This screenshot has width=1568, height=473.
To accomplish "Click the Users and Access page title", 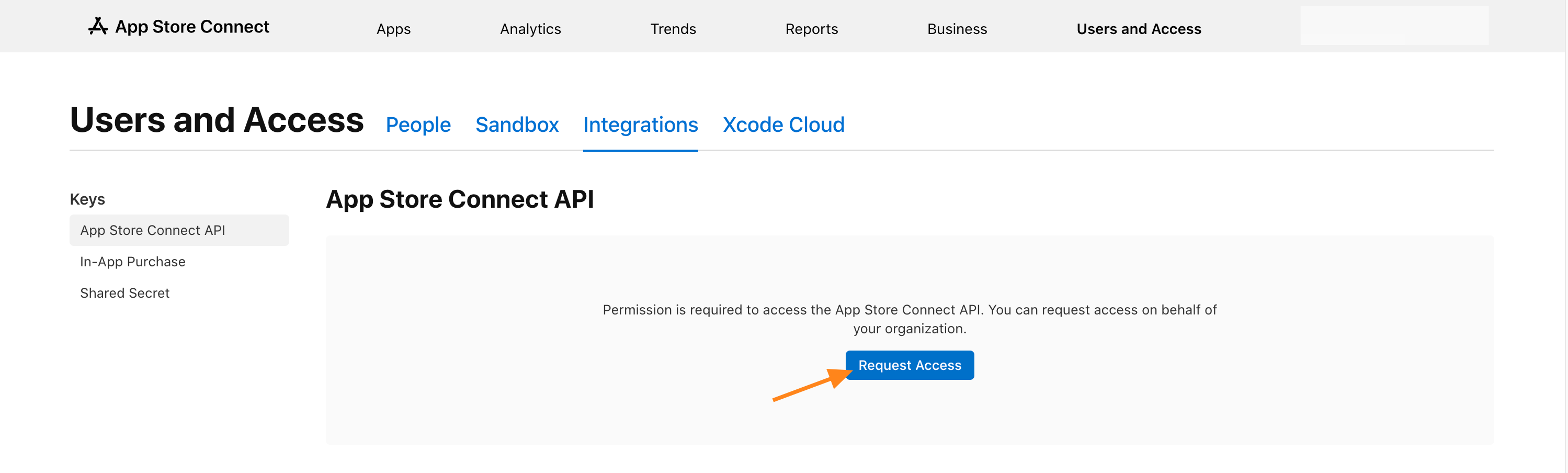I will (217, 119).
